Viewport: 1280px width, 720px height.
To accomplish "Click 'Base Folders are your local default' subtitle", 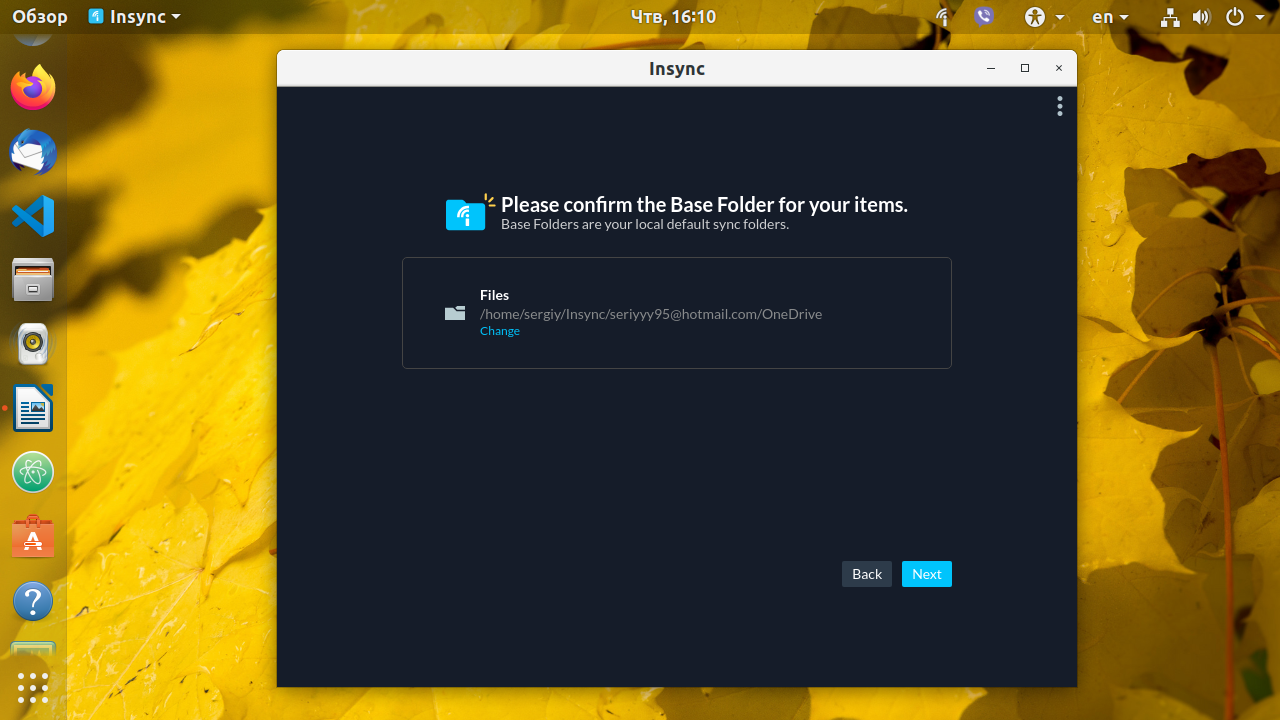I will pyautogui.click(x=645, y=224).
